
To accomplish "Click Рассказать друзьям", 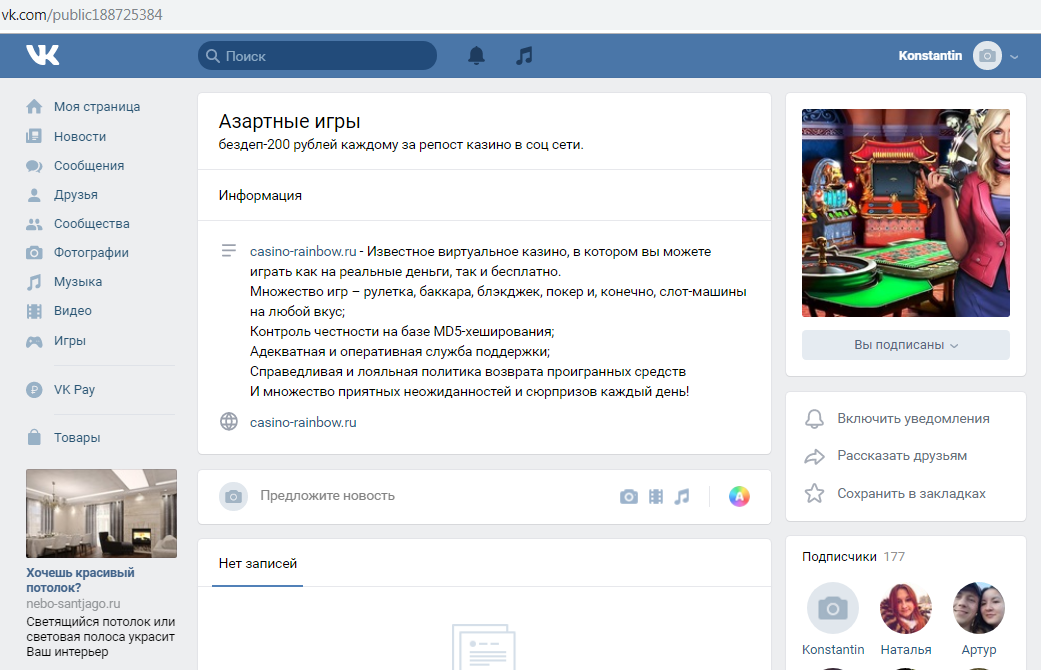I will [902, 456].
